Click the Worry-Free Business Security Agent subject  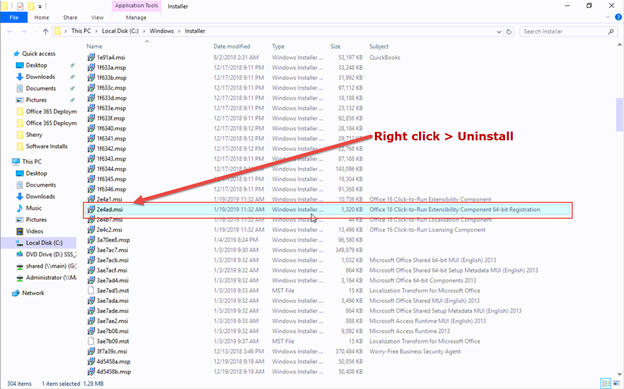[415, 352]
